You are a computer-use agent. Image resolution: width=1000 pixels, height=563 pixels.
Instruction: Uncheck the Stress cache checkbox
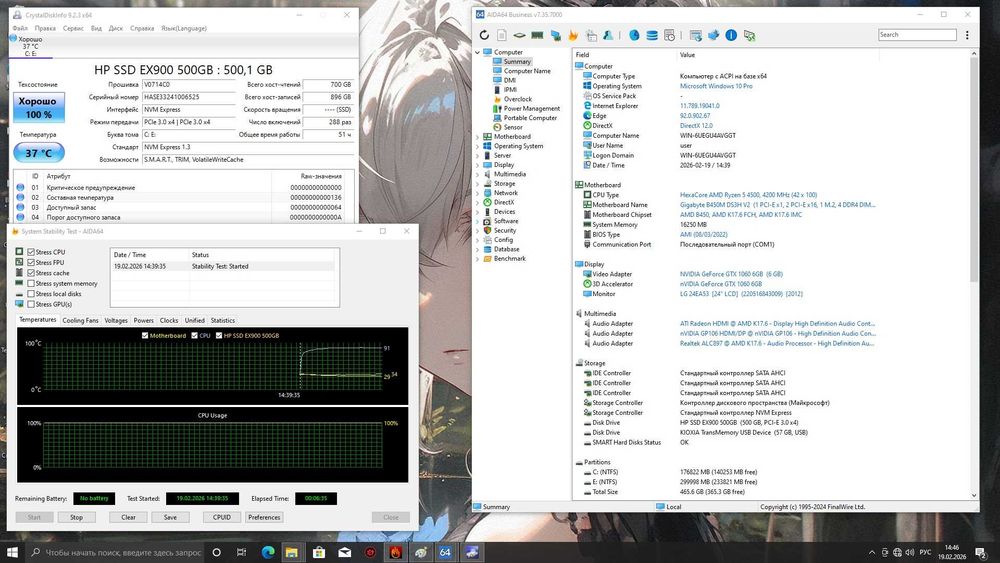pos(31,273)
